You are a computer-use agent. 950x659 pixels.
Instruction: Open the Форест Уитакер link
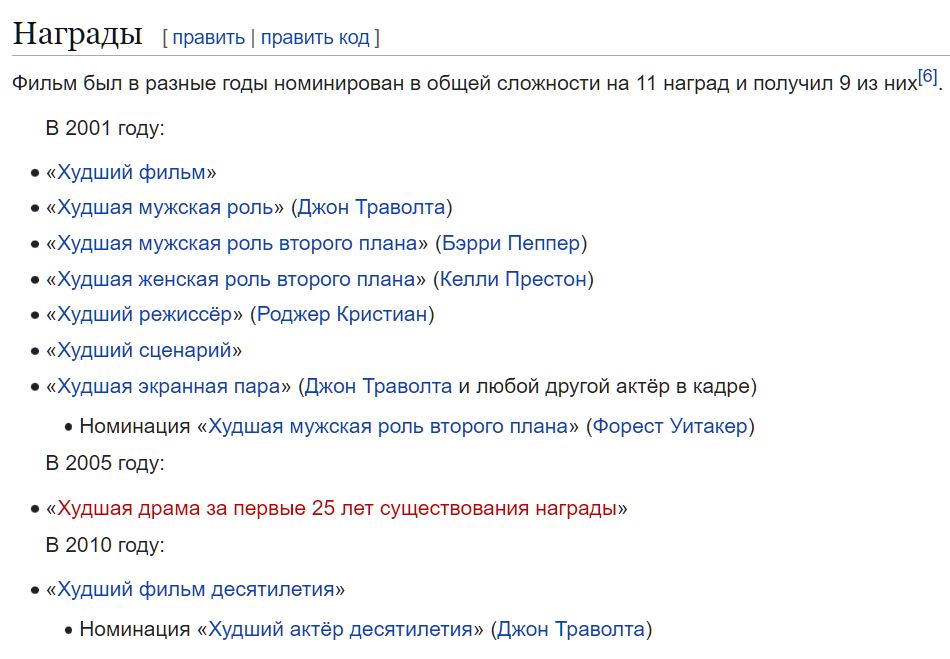tap(670, 426)
